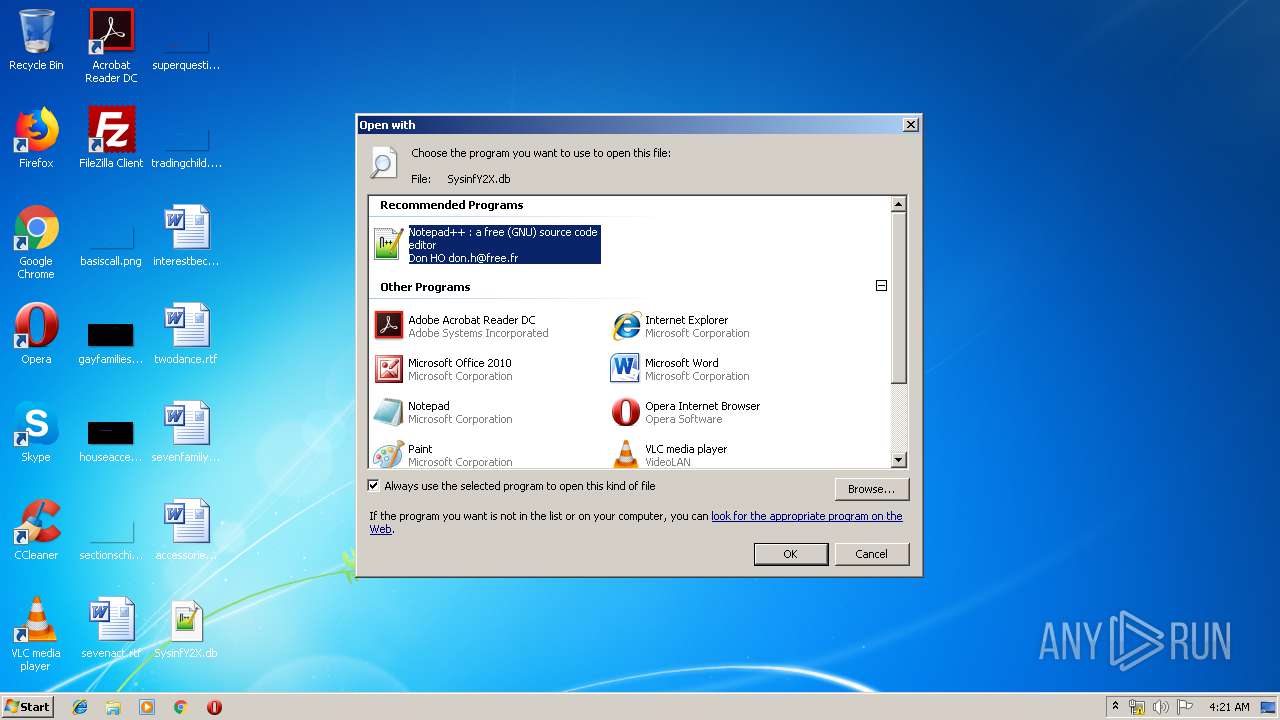Viewport: 1280px width, 720px height.
Task: Open Acrobat Reader DC desktop shortcut
Action: [x=111, y=46]
